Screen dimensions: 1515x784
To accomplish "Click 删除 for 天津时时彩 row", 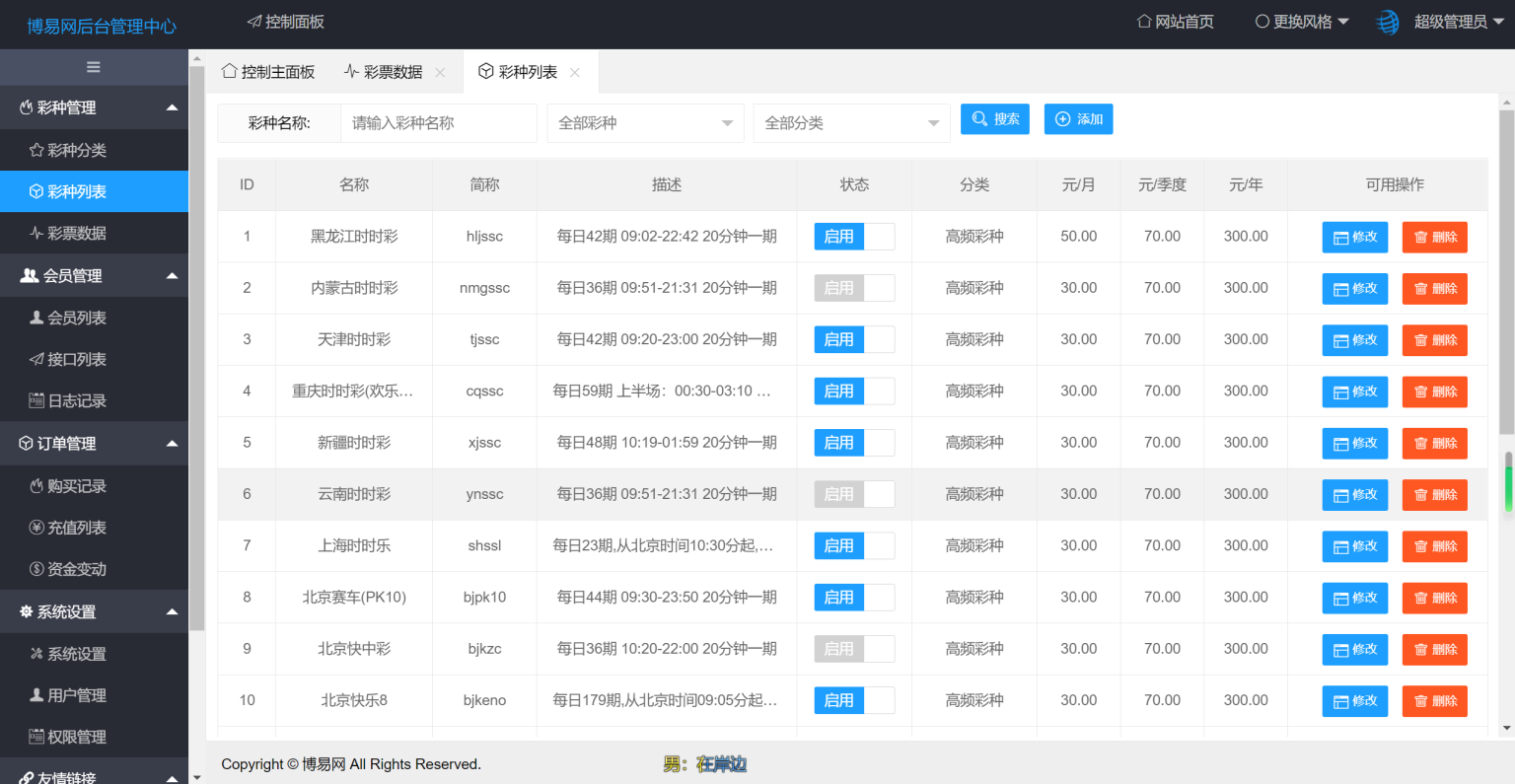I will (x=1434, y=340).
